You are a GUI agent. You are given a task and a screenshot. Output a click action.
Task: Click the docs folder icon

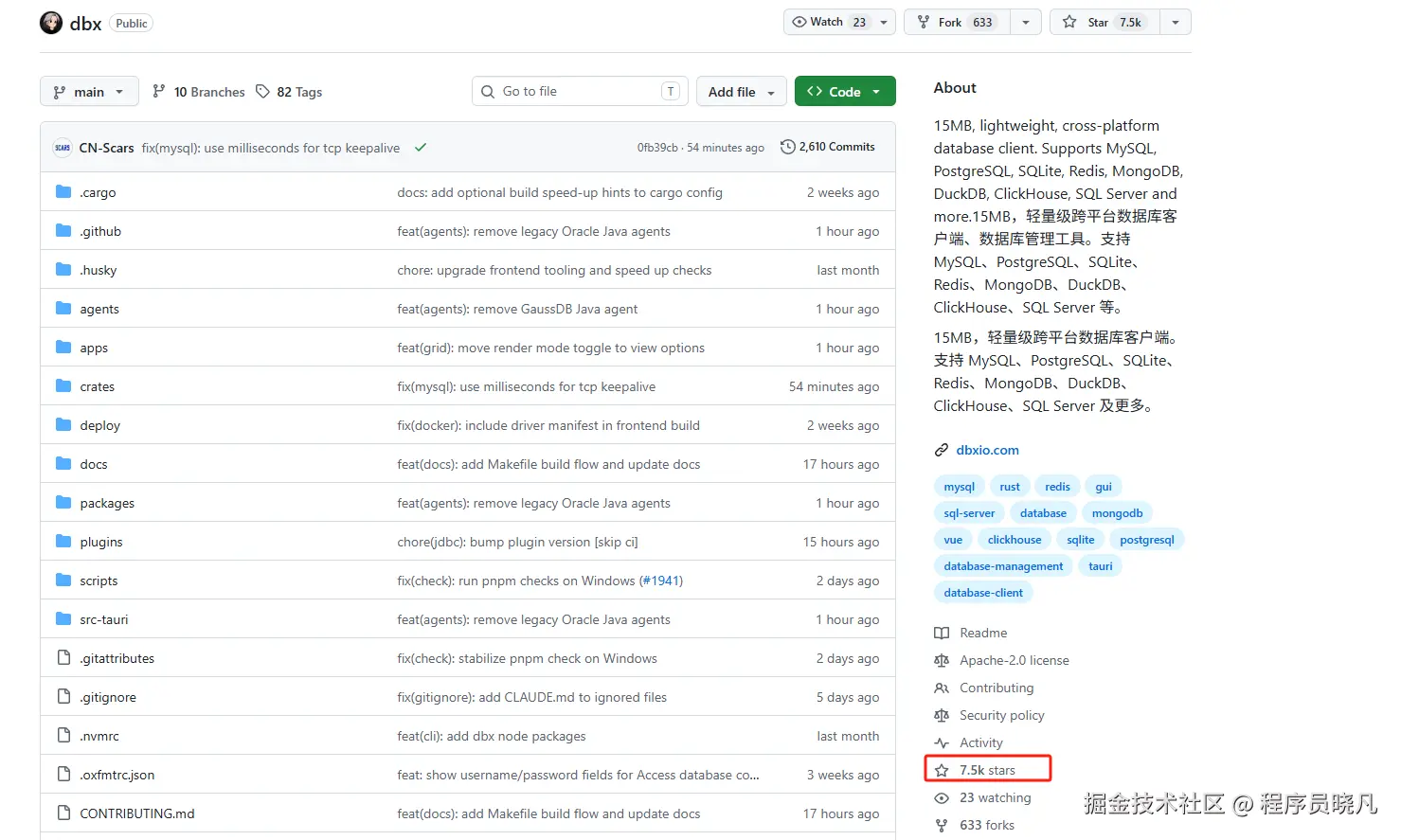(x=63, y=464)
